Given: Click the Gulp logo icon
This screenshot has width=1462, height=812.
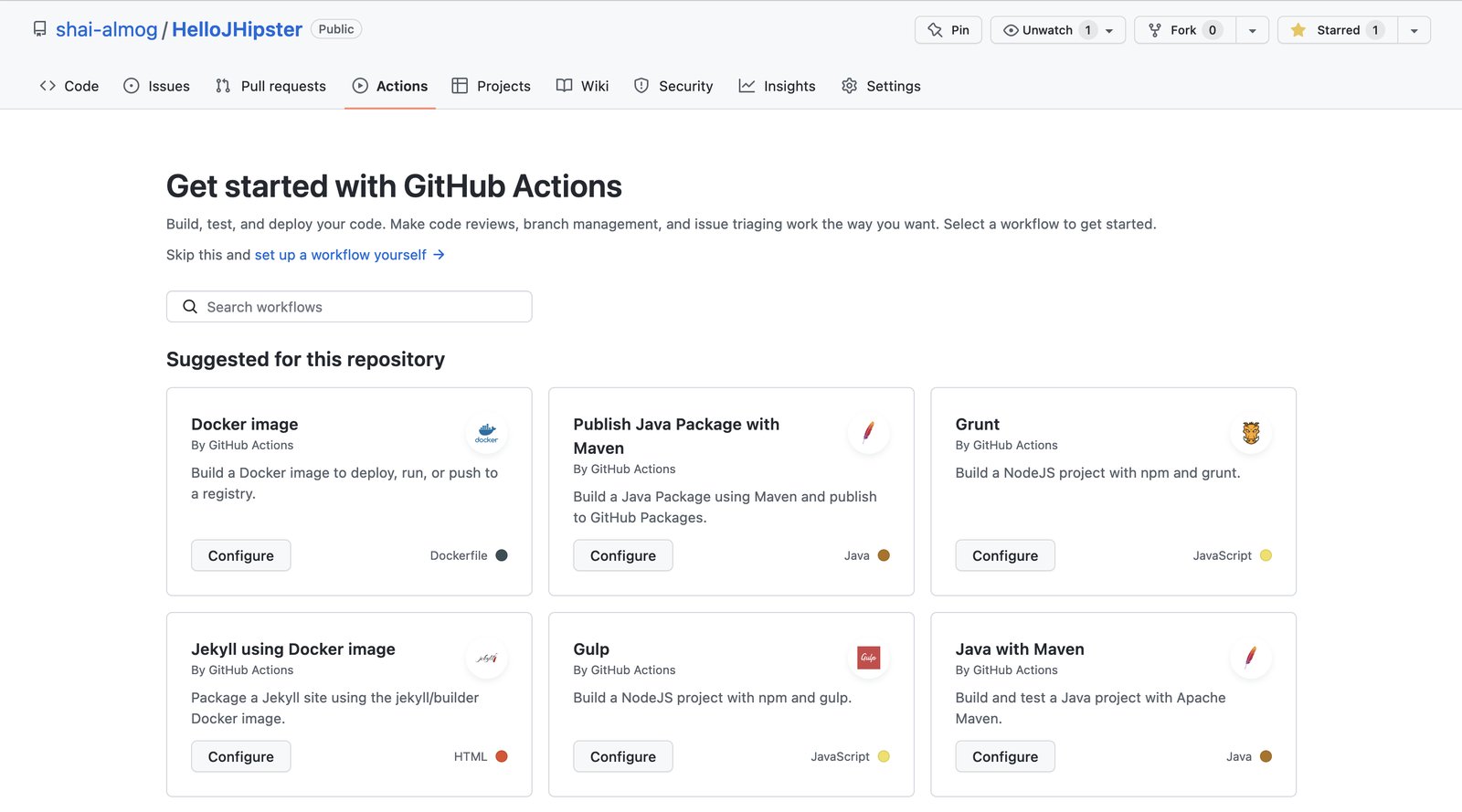Looking at the screenshot, I should tap(868, 658).
